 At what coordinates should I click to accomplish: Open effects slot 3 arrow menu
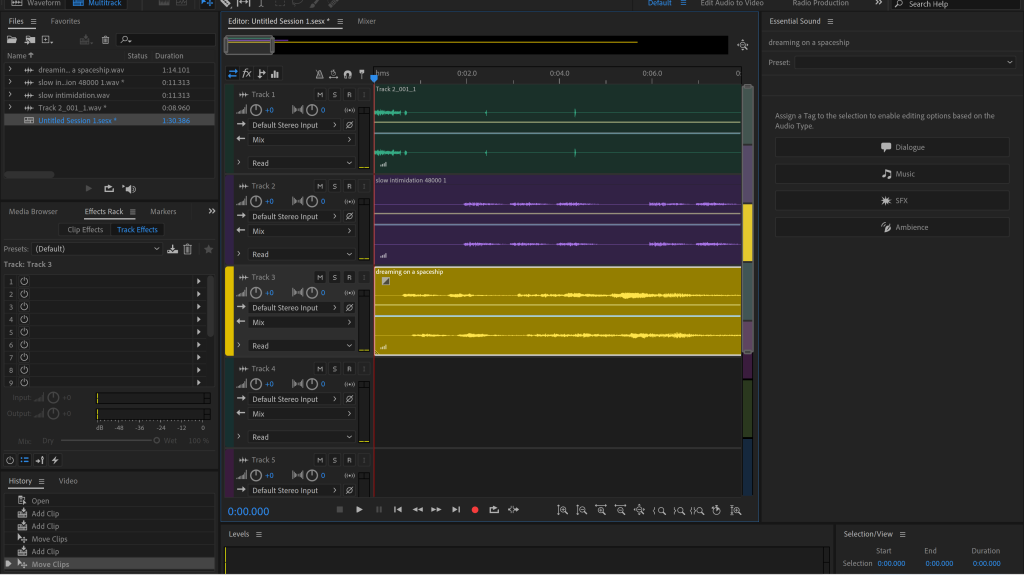pos(199,306)
